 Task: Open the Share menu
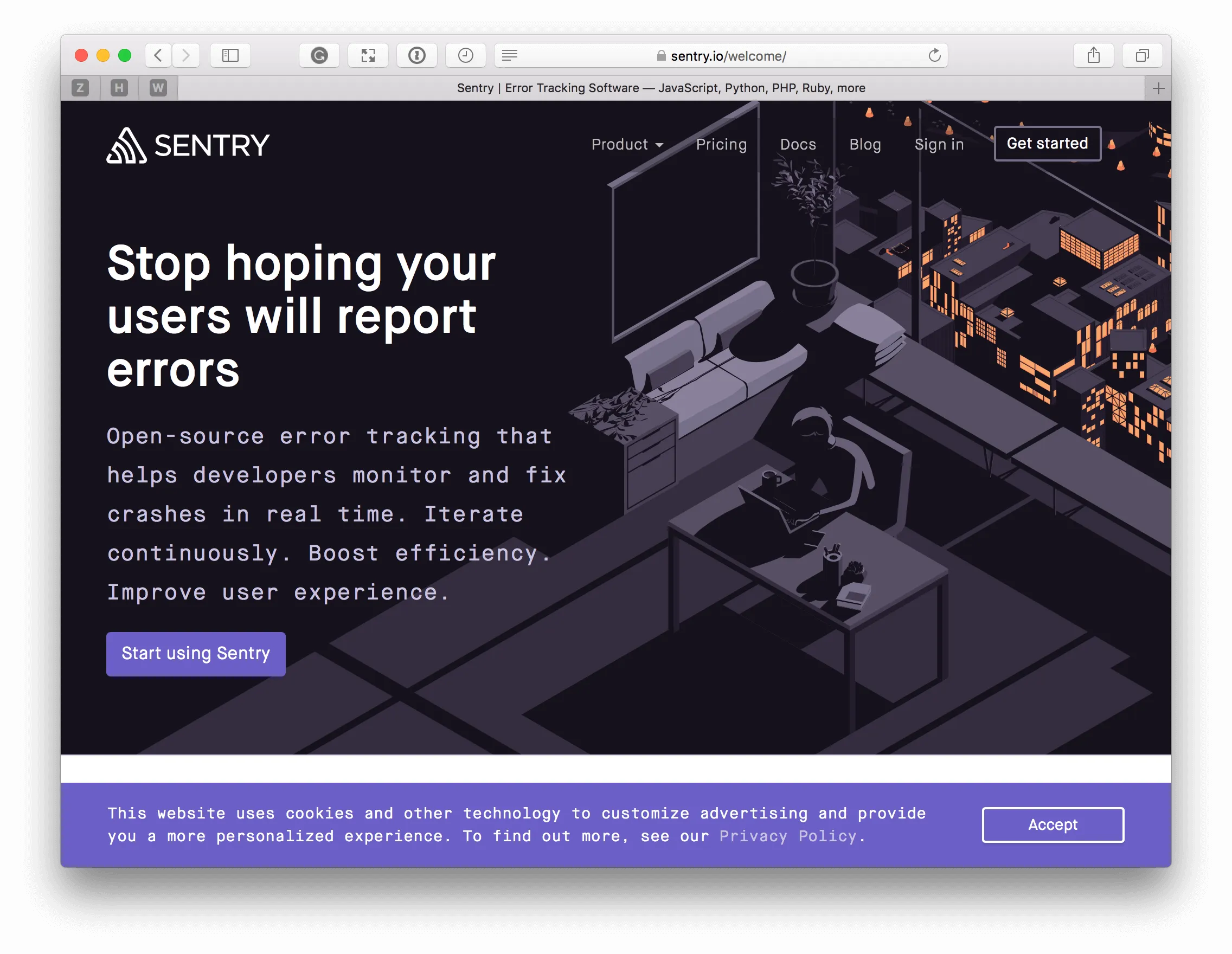pyautogui.click(x=1093, y=55)
